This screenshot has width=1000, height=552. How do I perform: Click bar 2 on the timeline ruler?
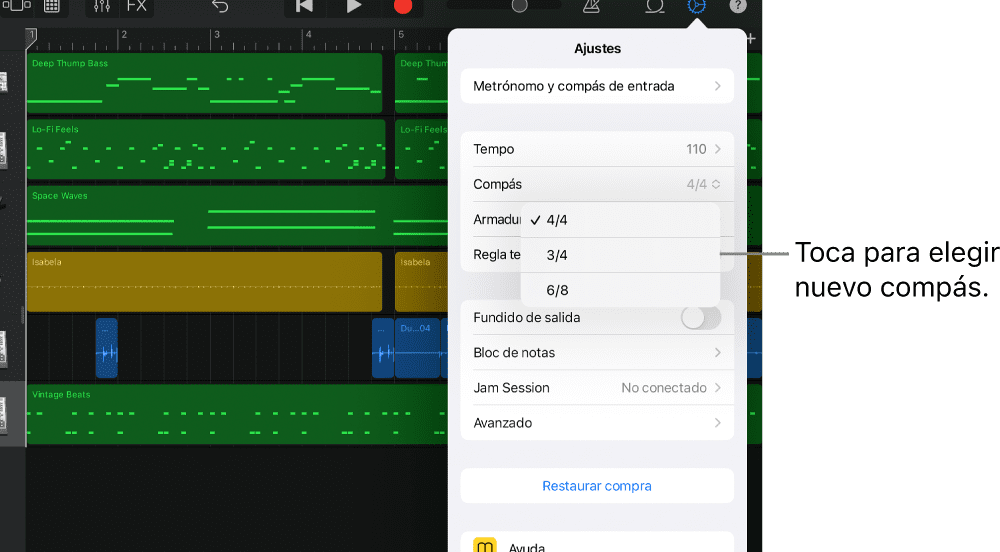point(124,35)
